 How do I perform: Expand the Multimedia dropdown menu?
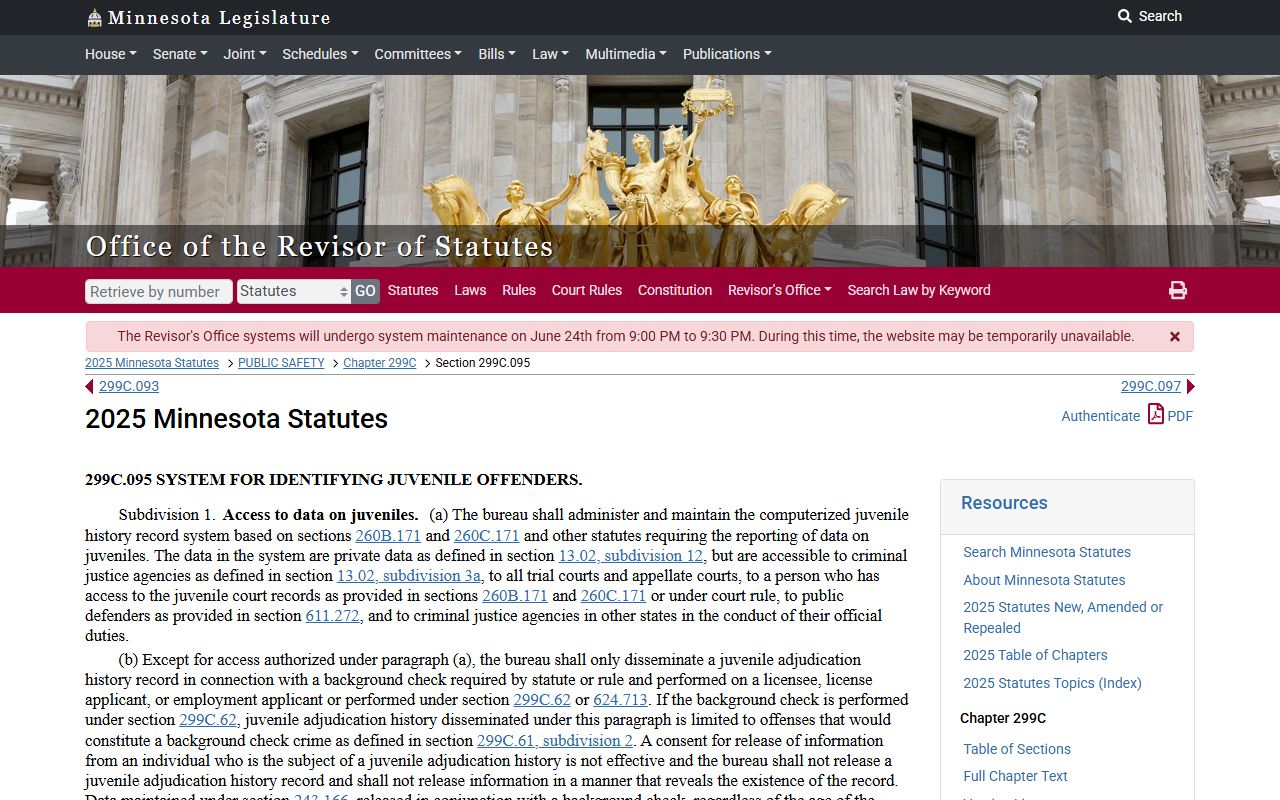point(626,54)
